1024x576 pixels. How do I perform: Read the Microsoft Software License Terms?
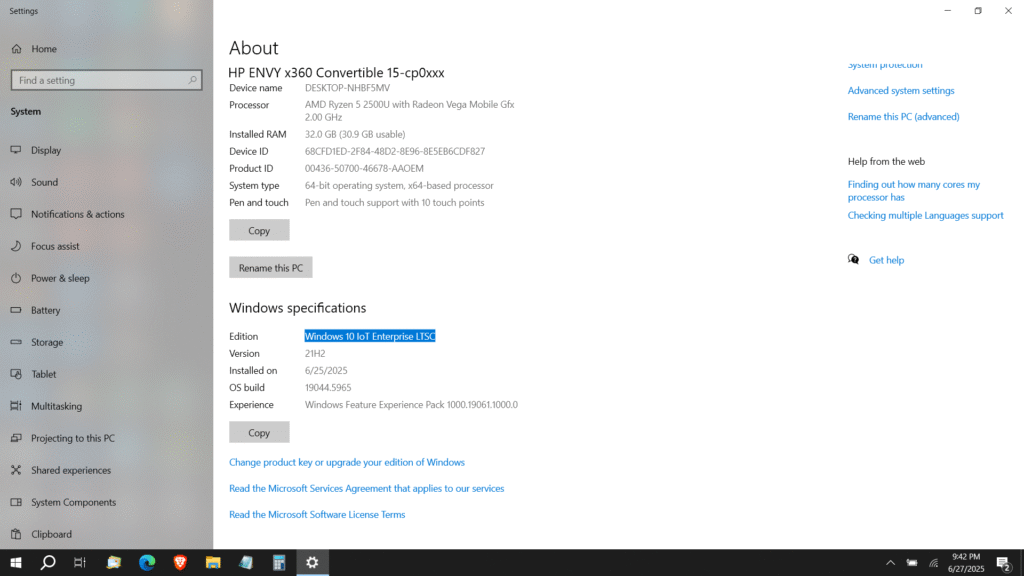[x=317, y=515]
